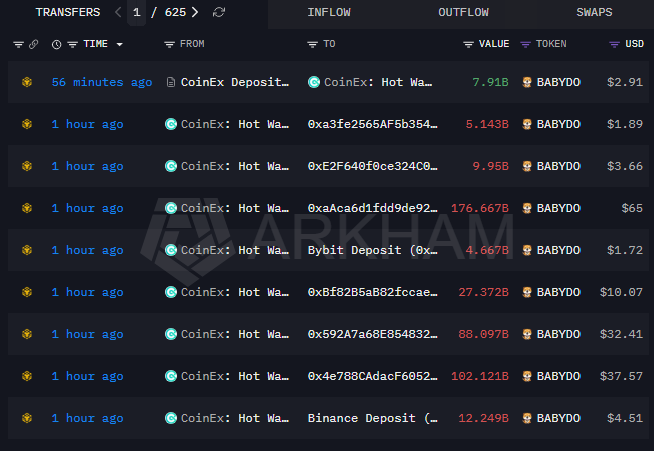654x451 pixels.
Task: Open BABYDO token in 9.95B row
Action: click(x=558, y=166)
